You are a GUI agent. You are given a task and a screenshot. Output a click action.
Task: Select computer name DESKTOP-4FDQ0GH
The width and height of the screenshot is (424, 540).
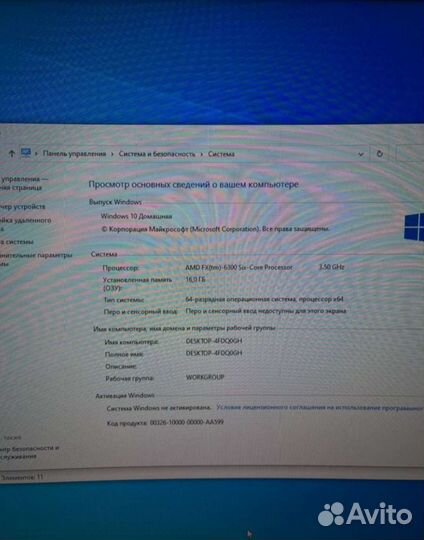coord(214,341)
